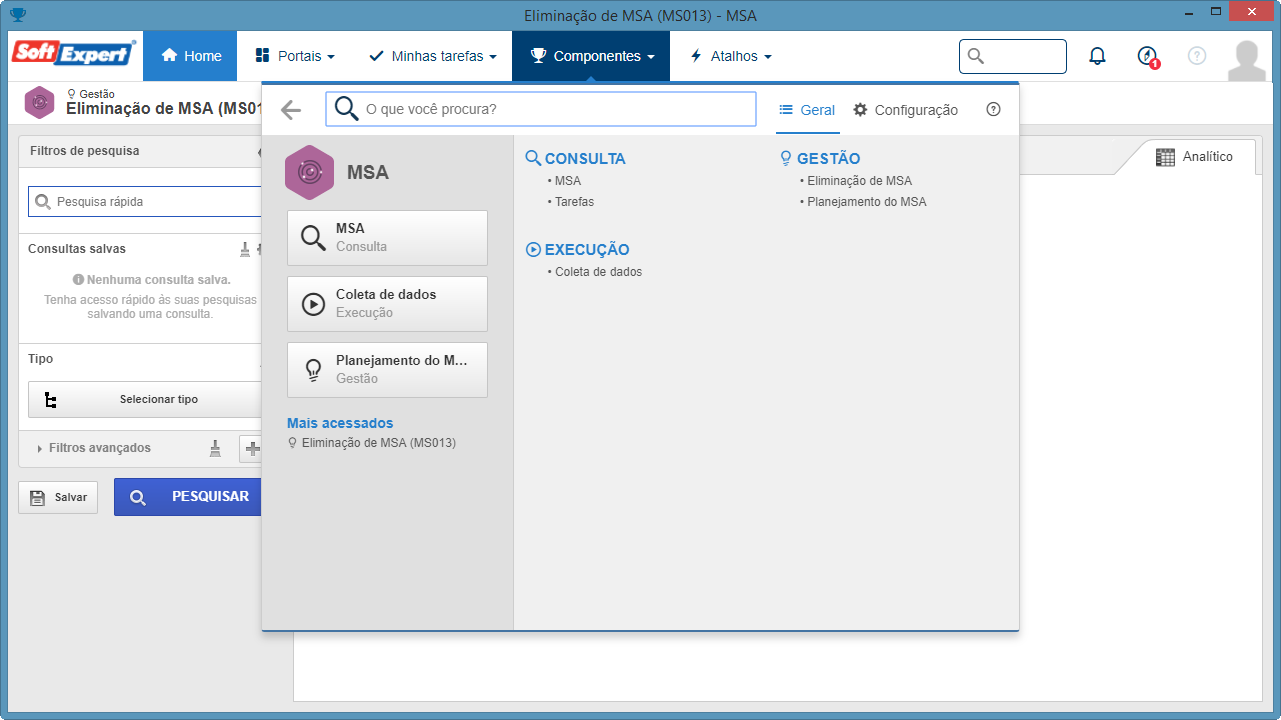The height and width of the screenshot is (720, 1281).
Task: Click the PESQUISAR button
Action: [188, 497]
